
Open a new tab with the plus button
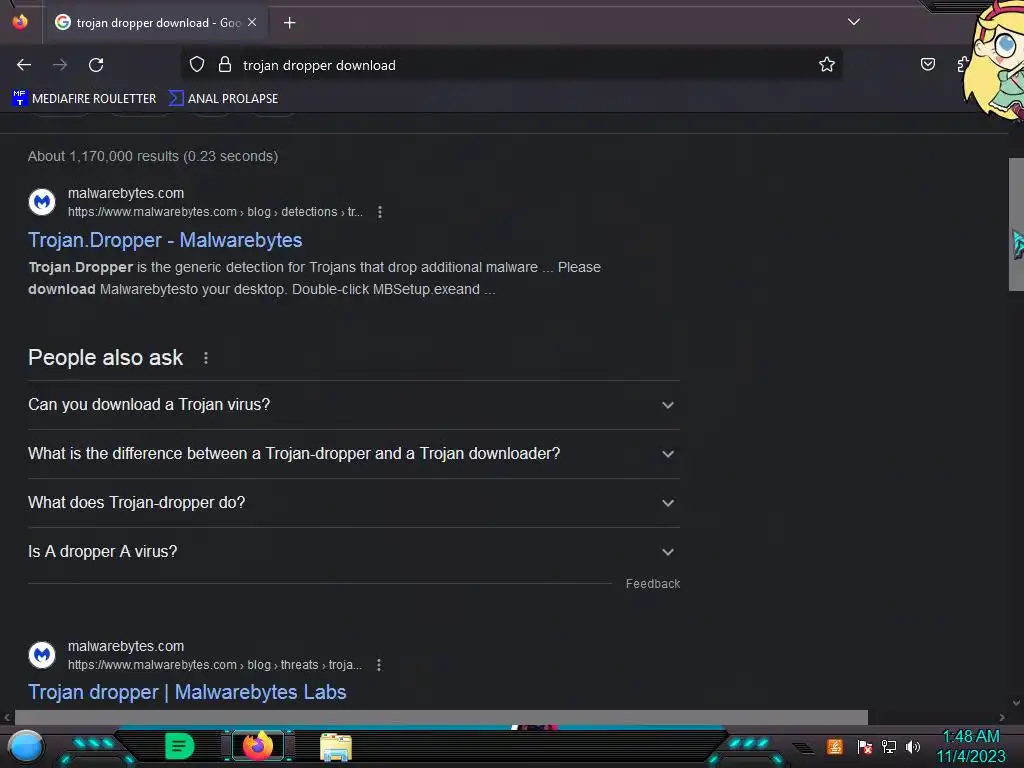tap(289, 23)
